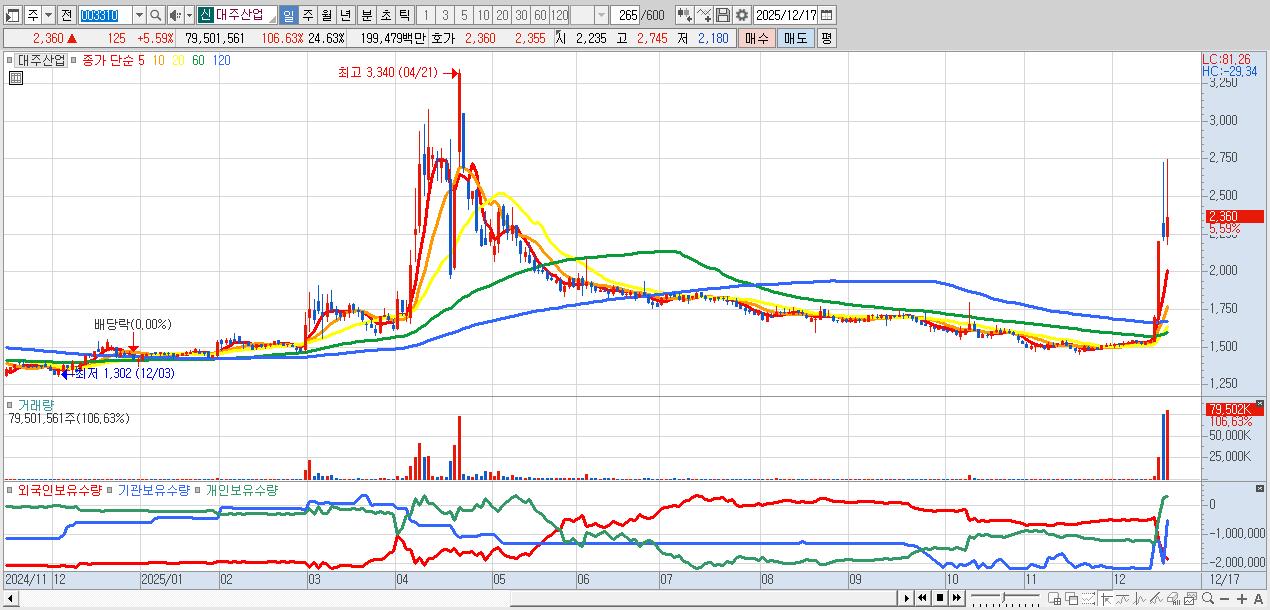The height and width of the screenshot is (610, 1270).
Task: Select the 년 yearly period button
Action: pyautogui.click(x=345, y=15)
